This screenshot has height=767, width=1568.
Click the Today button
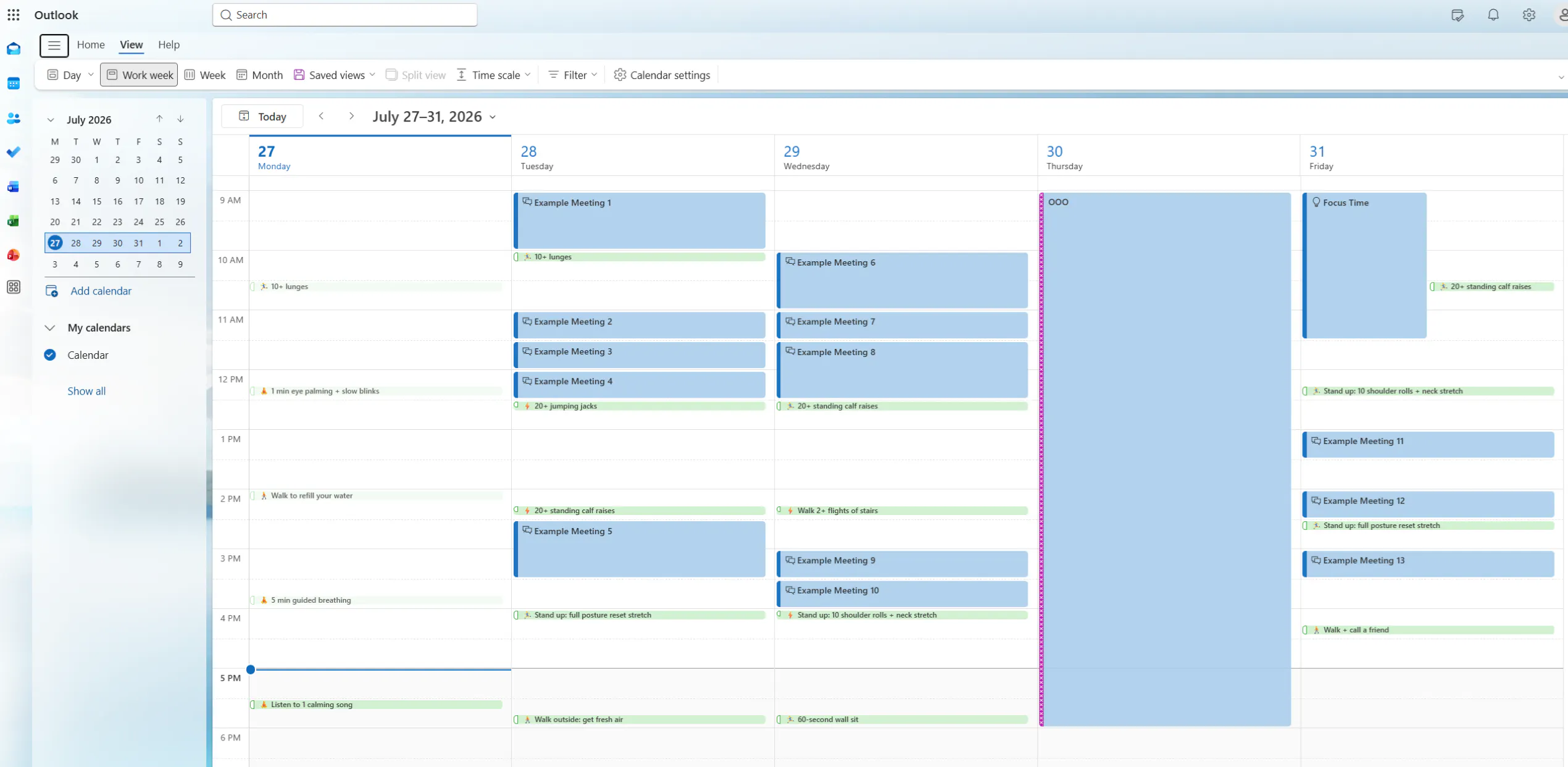(262, 116)
